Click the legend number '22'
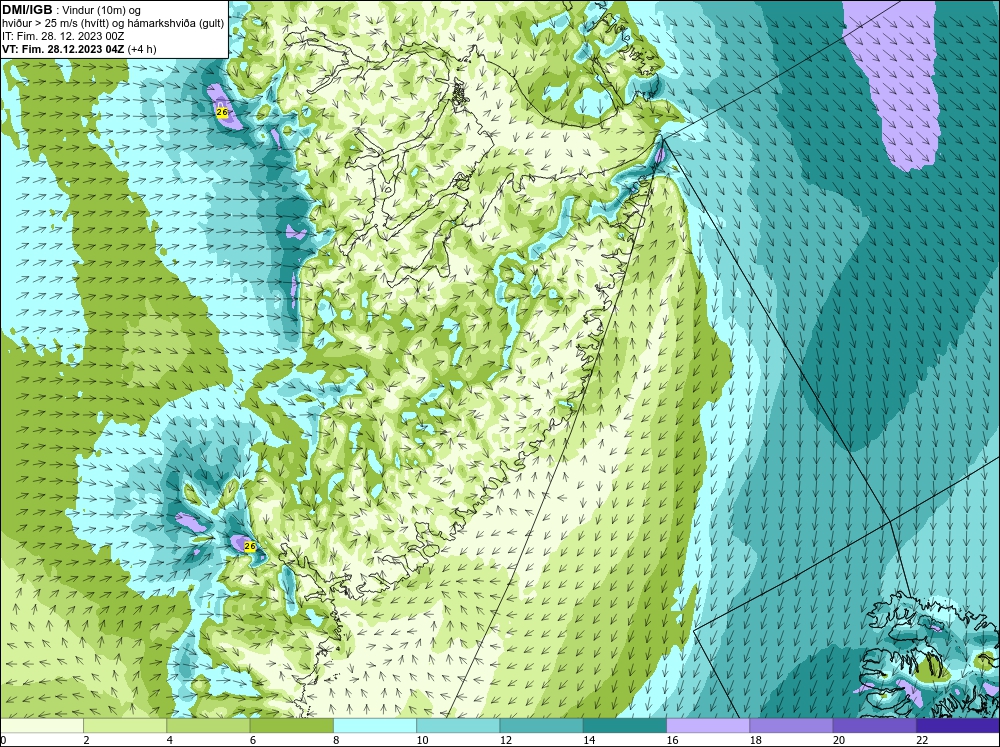The image size is (1000, 747). tap(922, 740)
